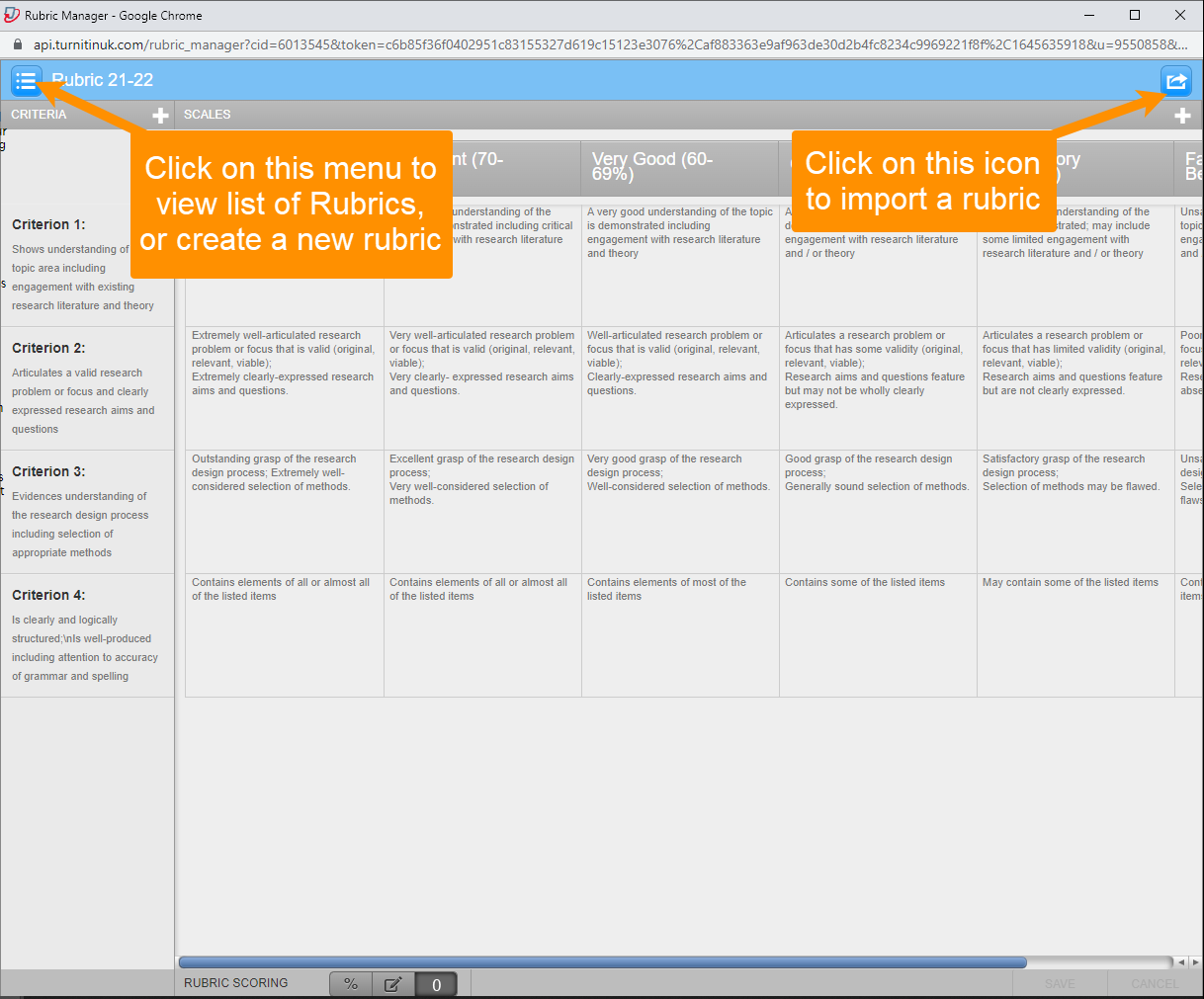This screenshot has height=999, width=1204.
Task: Disable scoring by selecting the 0 toggle
Action: coord(436,983)
